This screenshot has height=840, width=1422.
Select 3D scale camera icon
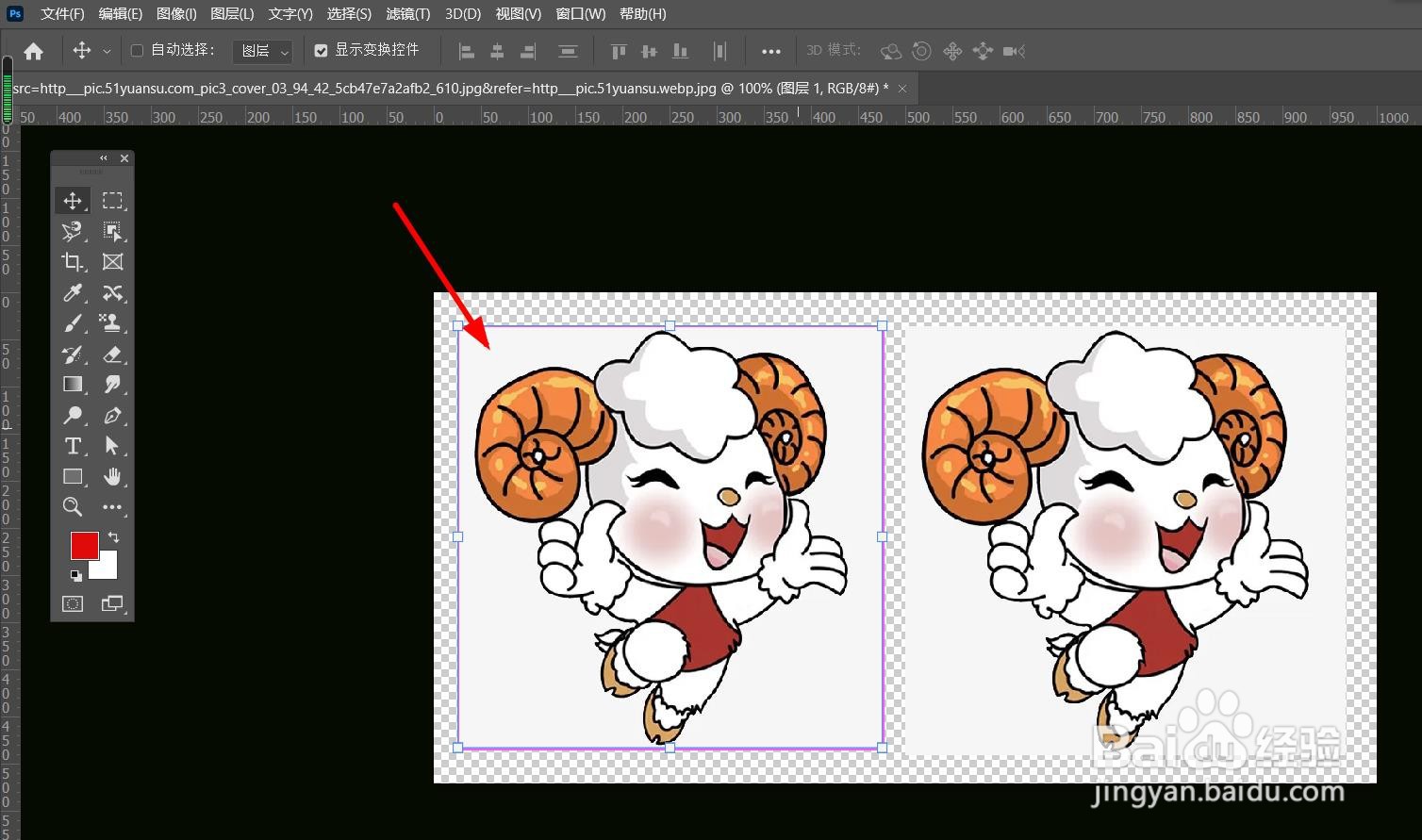tap(1014, 51)
